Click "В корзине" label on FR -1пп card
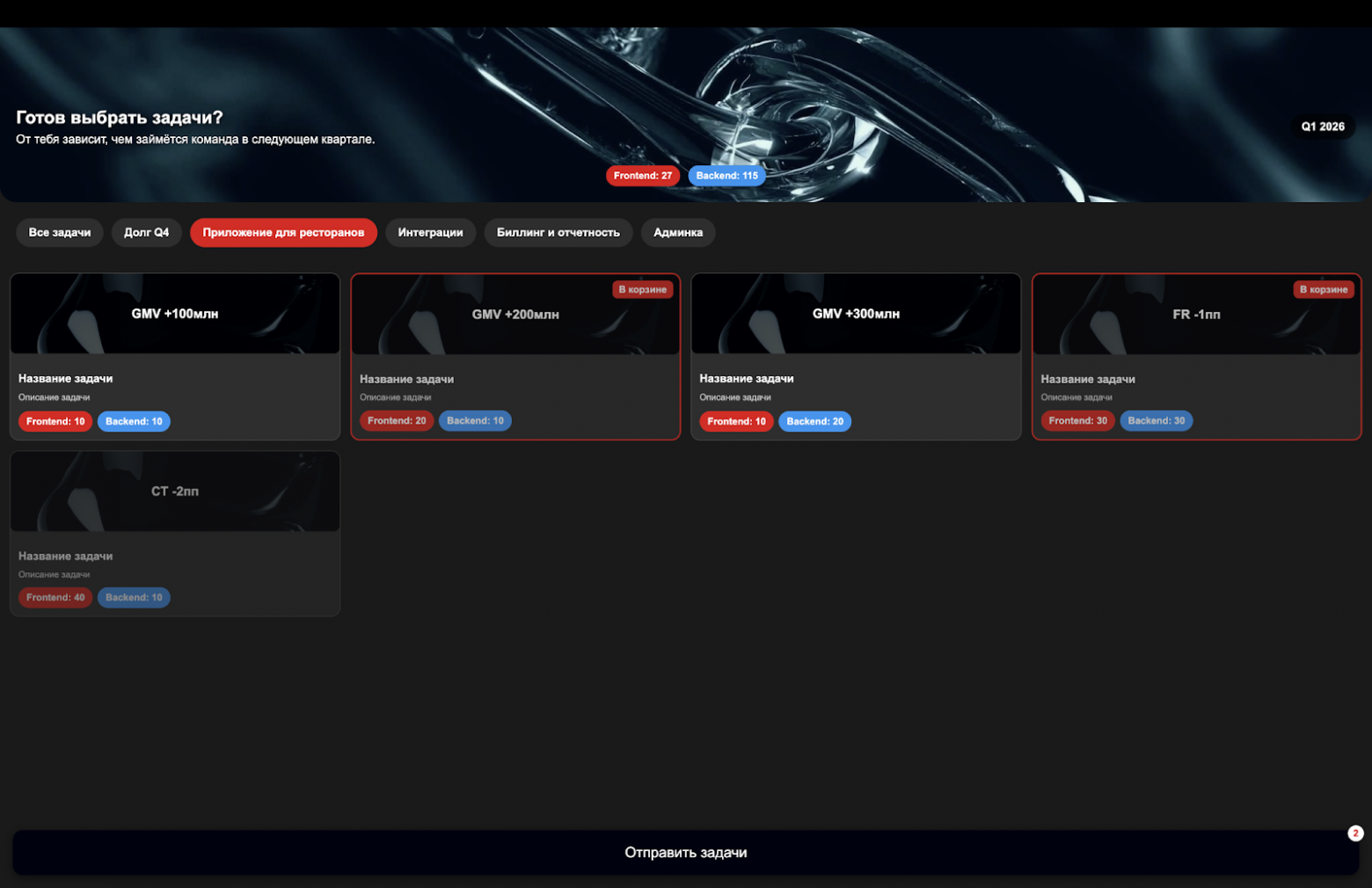 tap(1324, 289)
